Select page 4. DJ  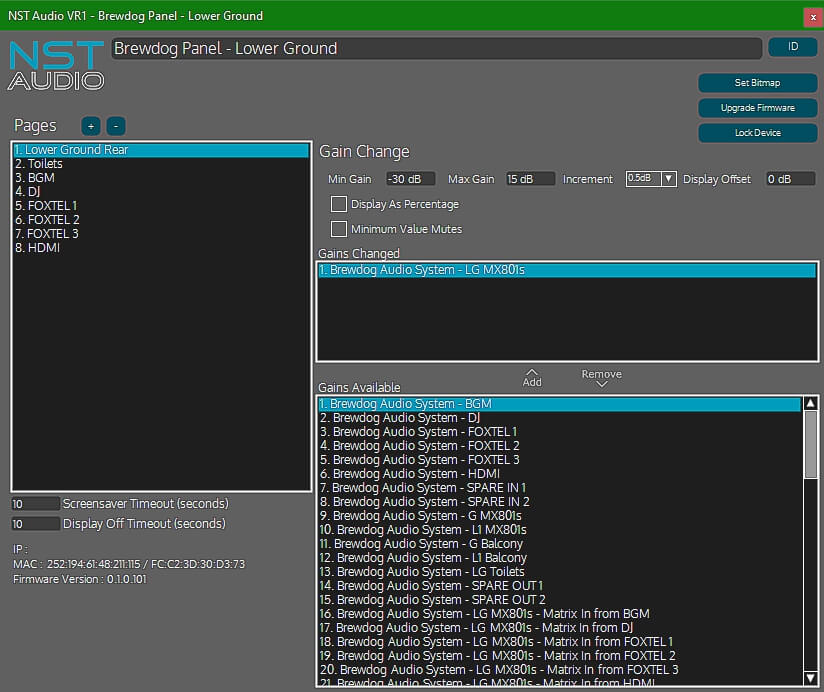coord(161,192)
